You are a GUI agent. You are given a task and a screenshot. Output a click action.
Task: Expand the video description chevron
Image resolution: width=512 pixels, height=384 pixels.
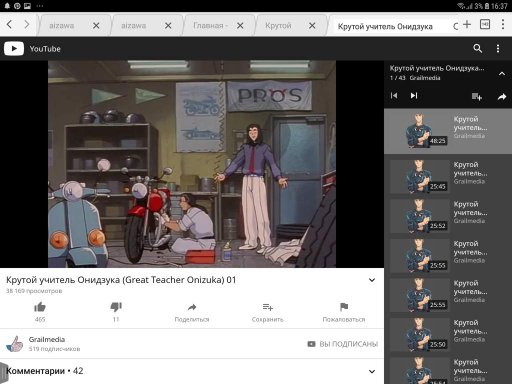click(372, 280)
